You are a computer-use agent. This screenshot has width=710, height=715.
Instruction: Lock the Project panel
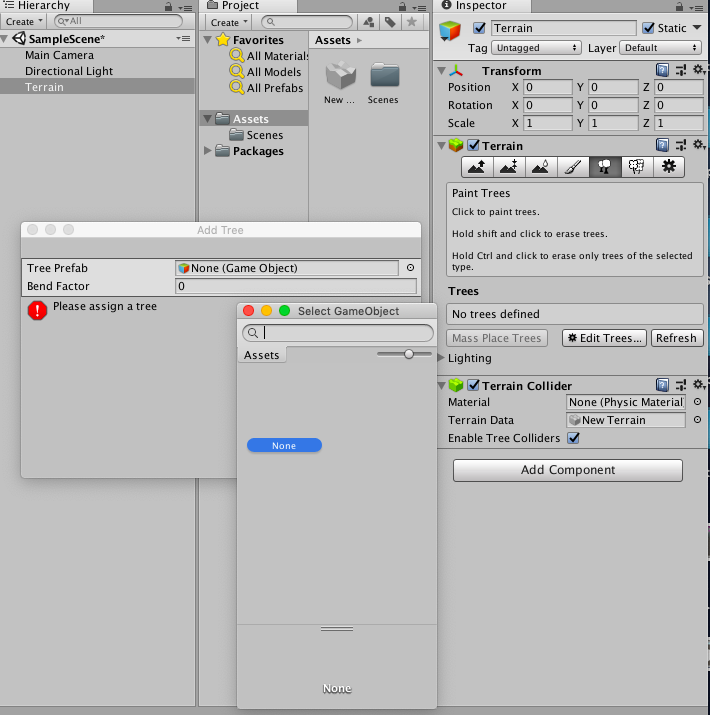pos(402,6)
